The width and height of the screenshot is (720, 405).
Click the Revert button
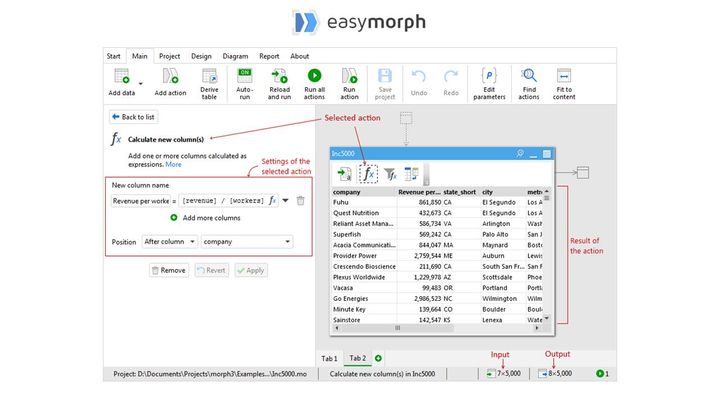point(212,270)
